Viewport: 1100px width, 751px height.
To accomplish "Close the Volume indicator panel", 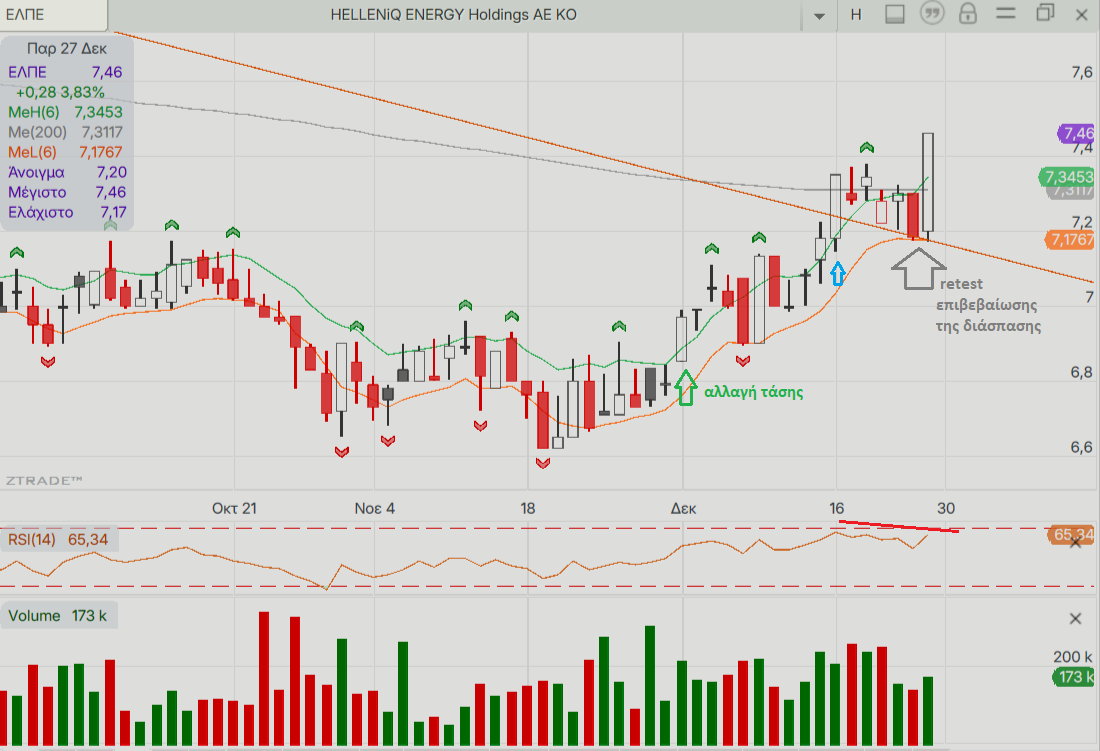I will click(x=1075, y=618).
